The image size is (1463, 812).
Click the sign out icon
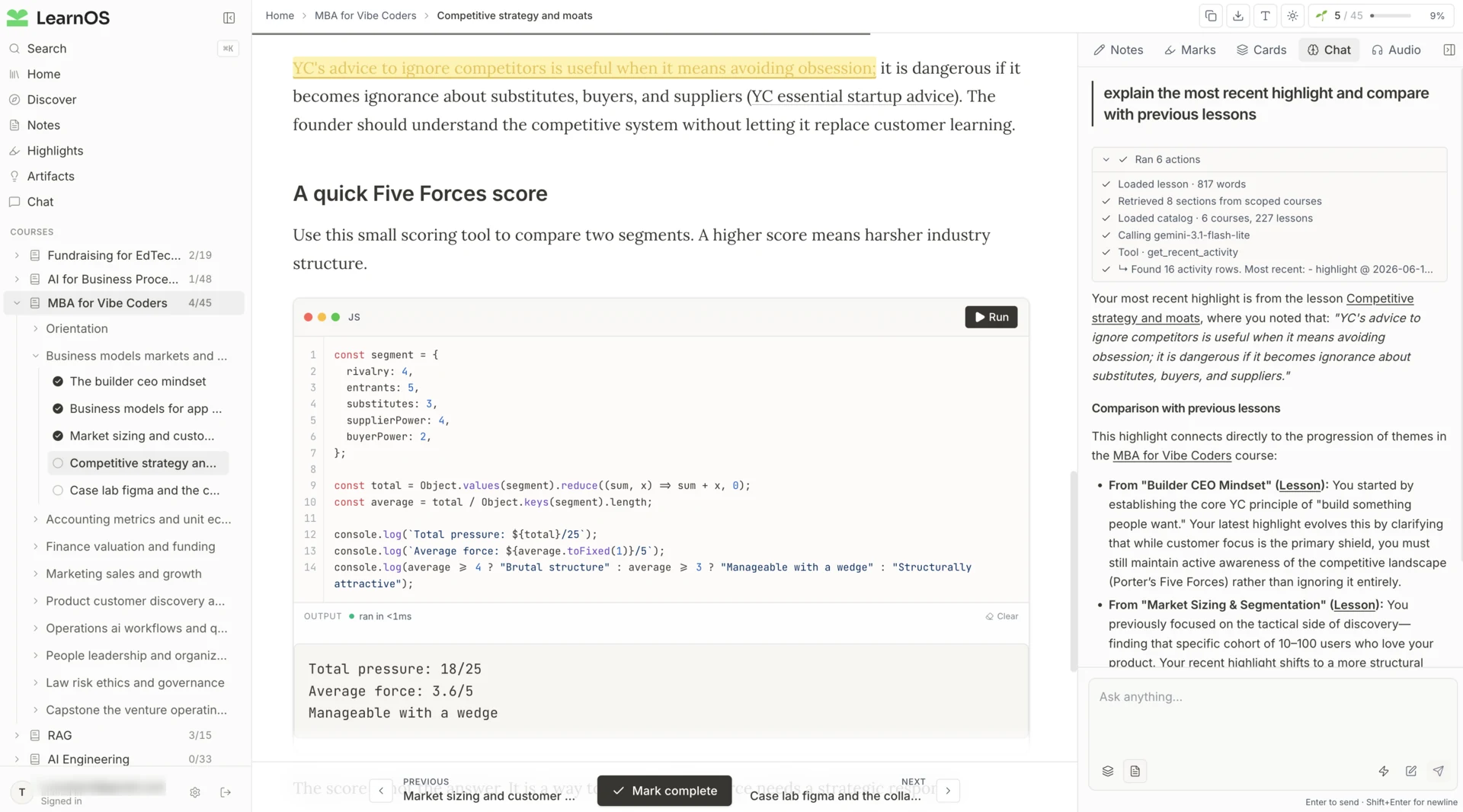coord(226,792)
